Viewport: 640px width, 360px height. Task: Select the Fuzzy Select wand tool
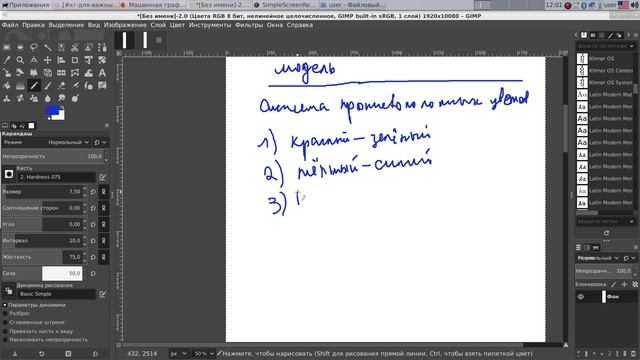pyautogui.click(x=47, y=47)
